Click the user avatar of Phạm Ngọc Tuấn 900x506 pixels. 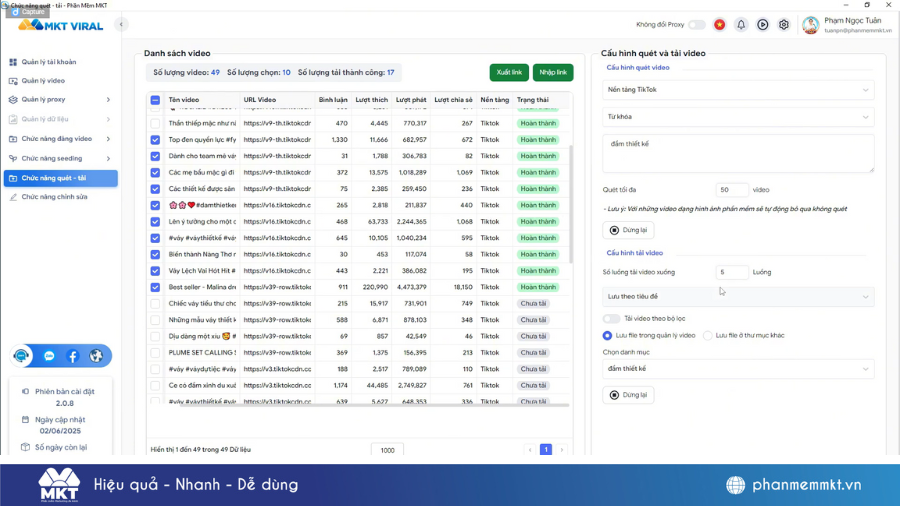pyautogui.click(x=810, y=25)
